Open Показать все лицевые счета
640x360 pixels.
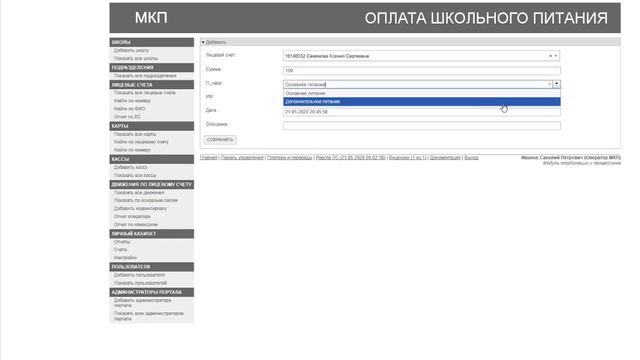tap(144, 93)
